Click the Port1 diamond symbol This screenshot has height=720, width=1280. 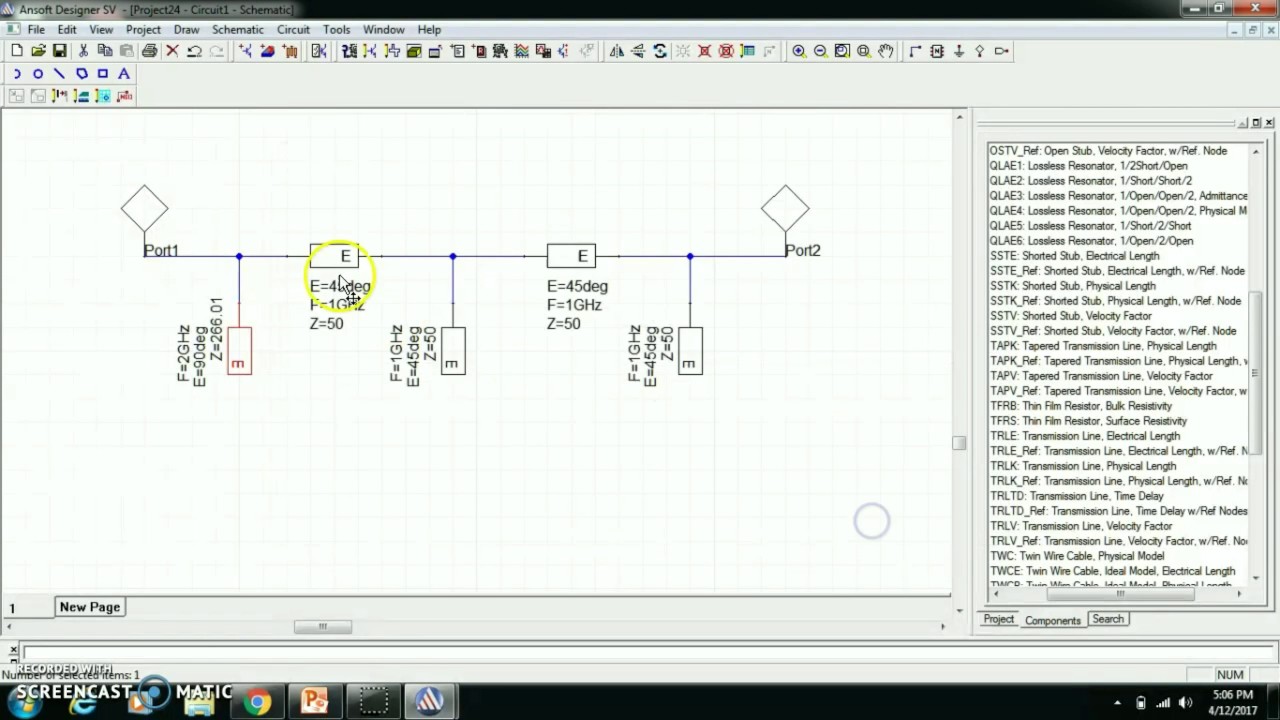tap(145, 209)
